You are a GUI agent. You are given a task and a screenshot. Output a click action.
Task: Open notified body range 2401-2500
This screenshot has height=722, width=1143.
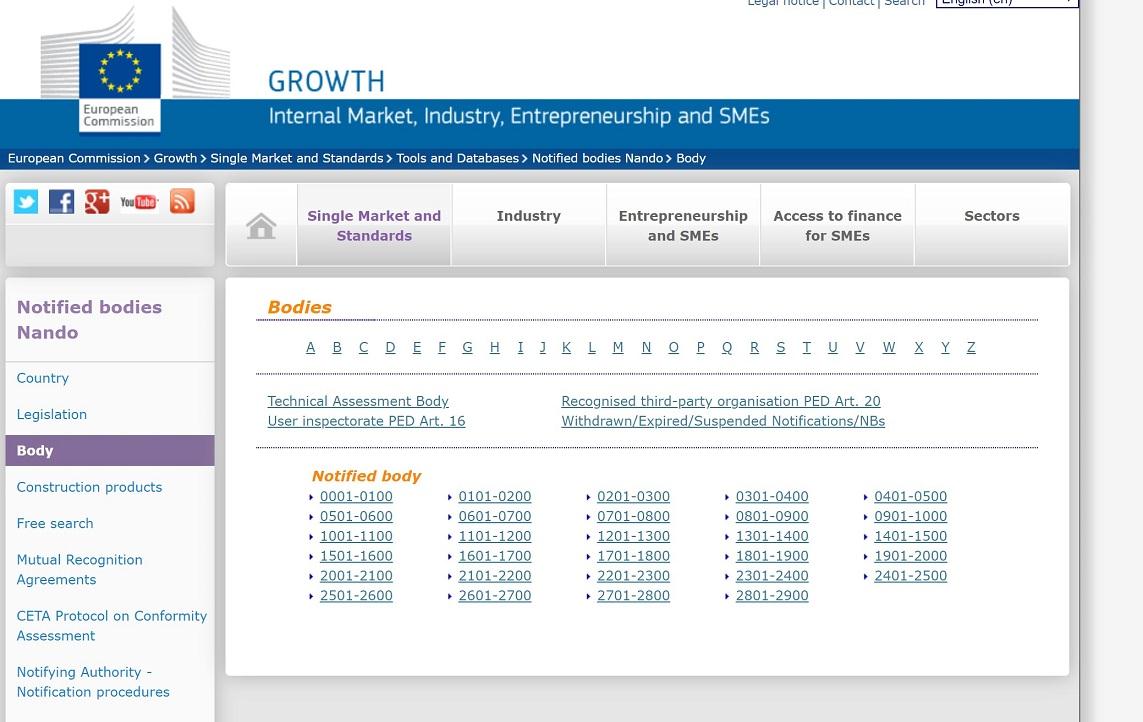coord(910,575)
